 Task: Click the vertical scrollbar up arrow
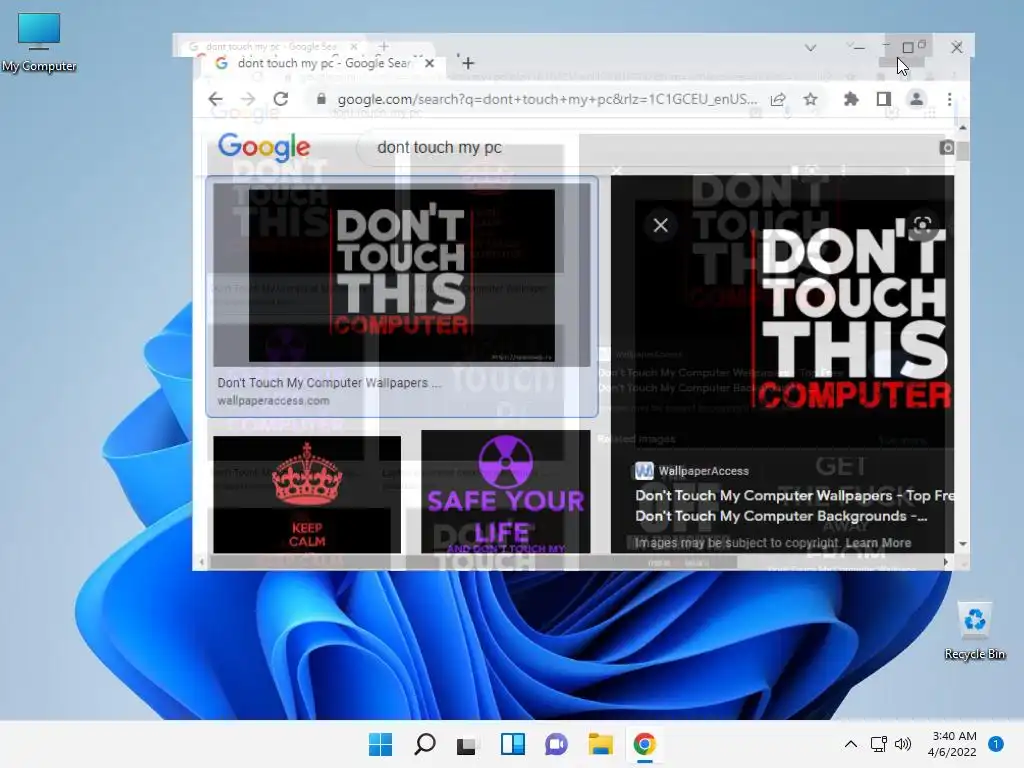click(x=963, y=127)
